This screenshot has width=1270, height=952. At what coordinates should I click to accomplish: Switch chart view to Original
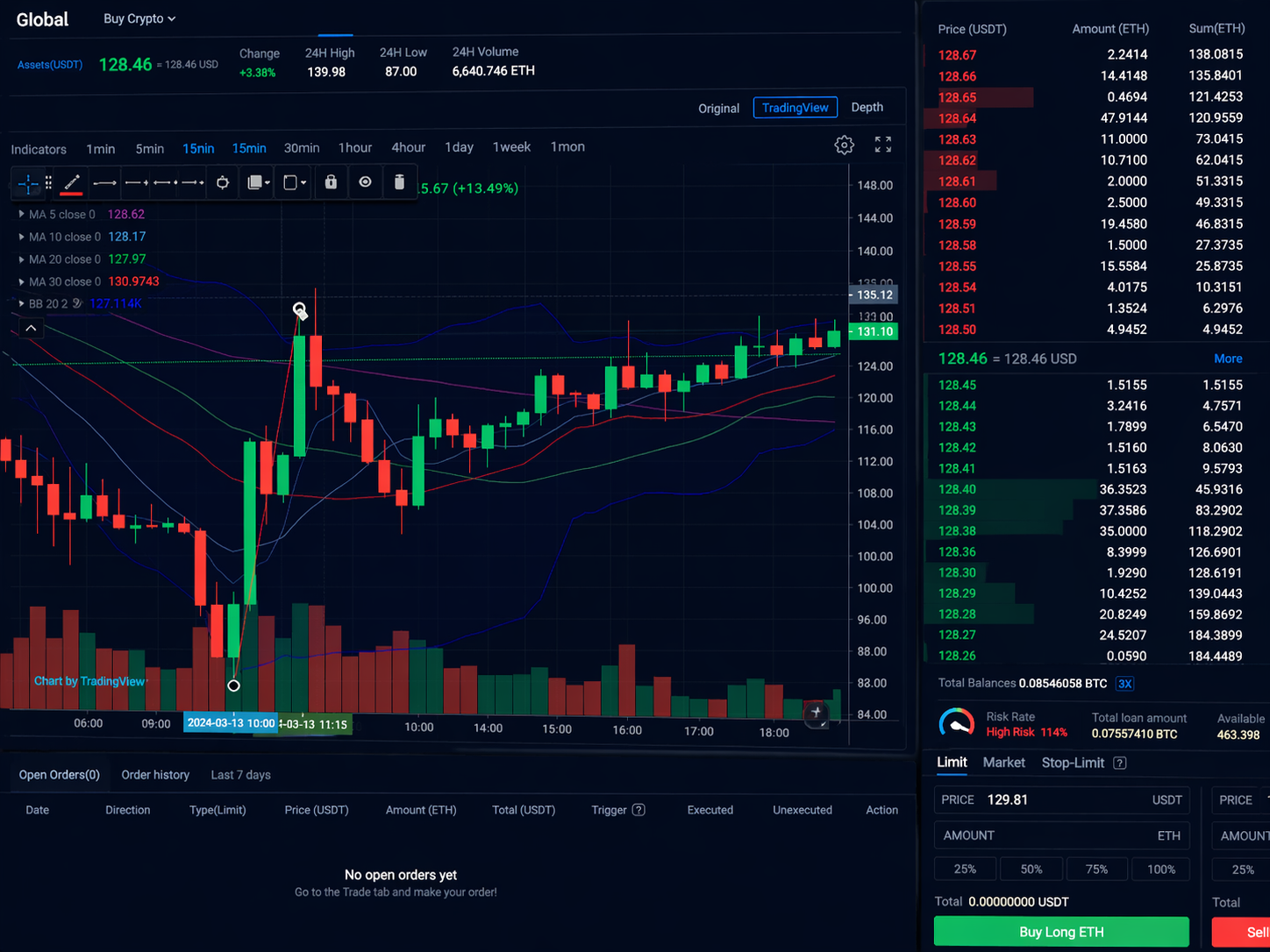[x=718, y=108]
